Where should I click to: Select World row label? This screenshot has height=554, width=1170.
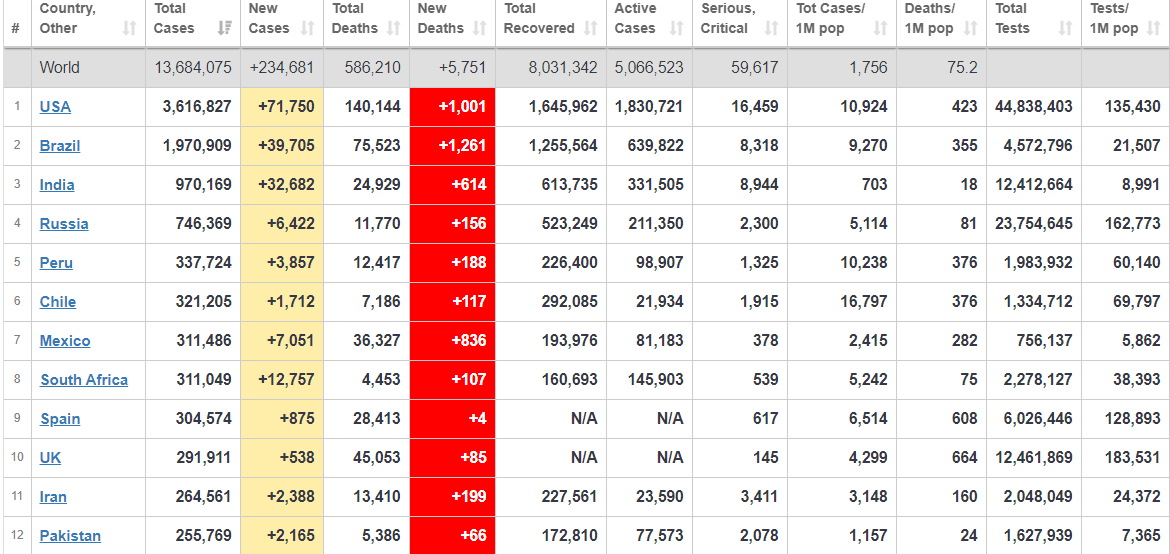pos(60,68)
